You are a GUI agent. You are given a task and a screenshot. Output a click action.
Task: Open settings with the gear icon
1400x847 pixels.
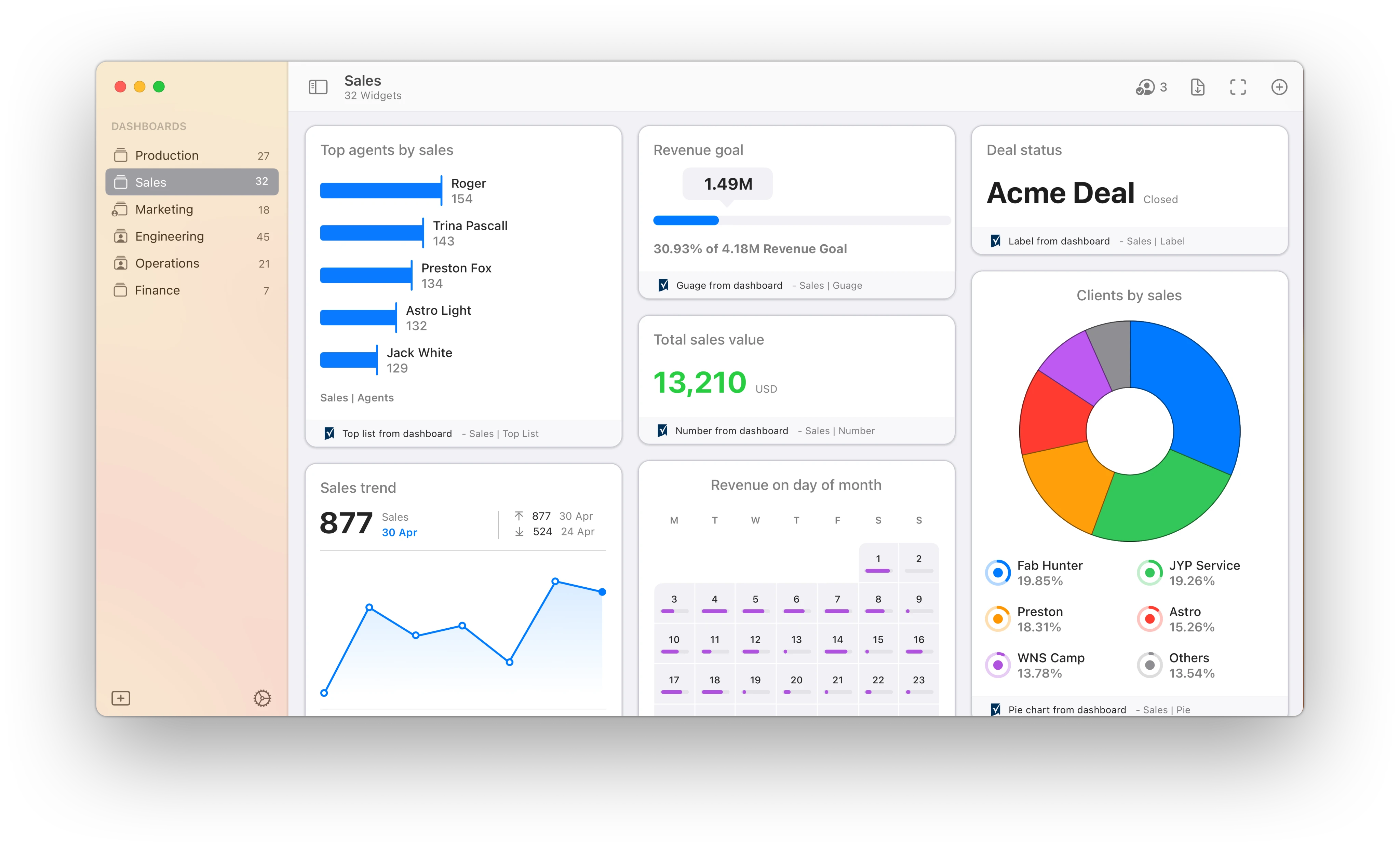pyautogui.click(x=262, y=698)
